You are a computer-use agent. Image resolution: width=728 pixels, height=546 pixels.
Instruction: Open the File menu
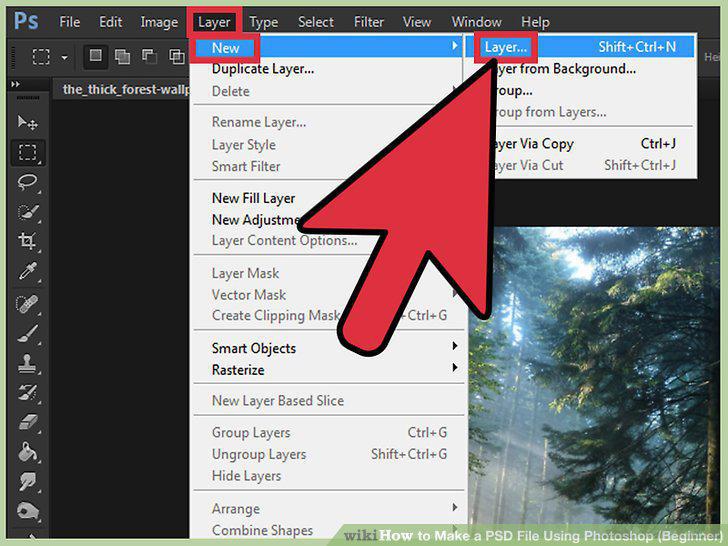point(70,22)
